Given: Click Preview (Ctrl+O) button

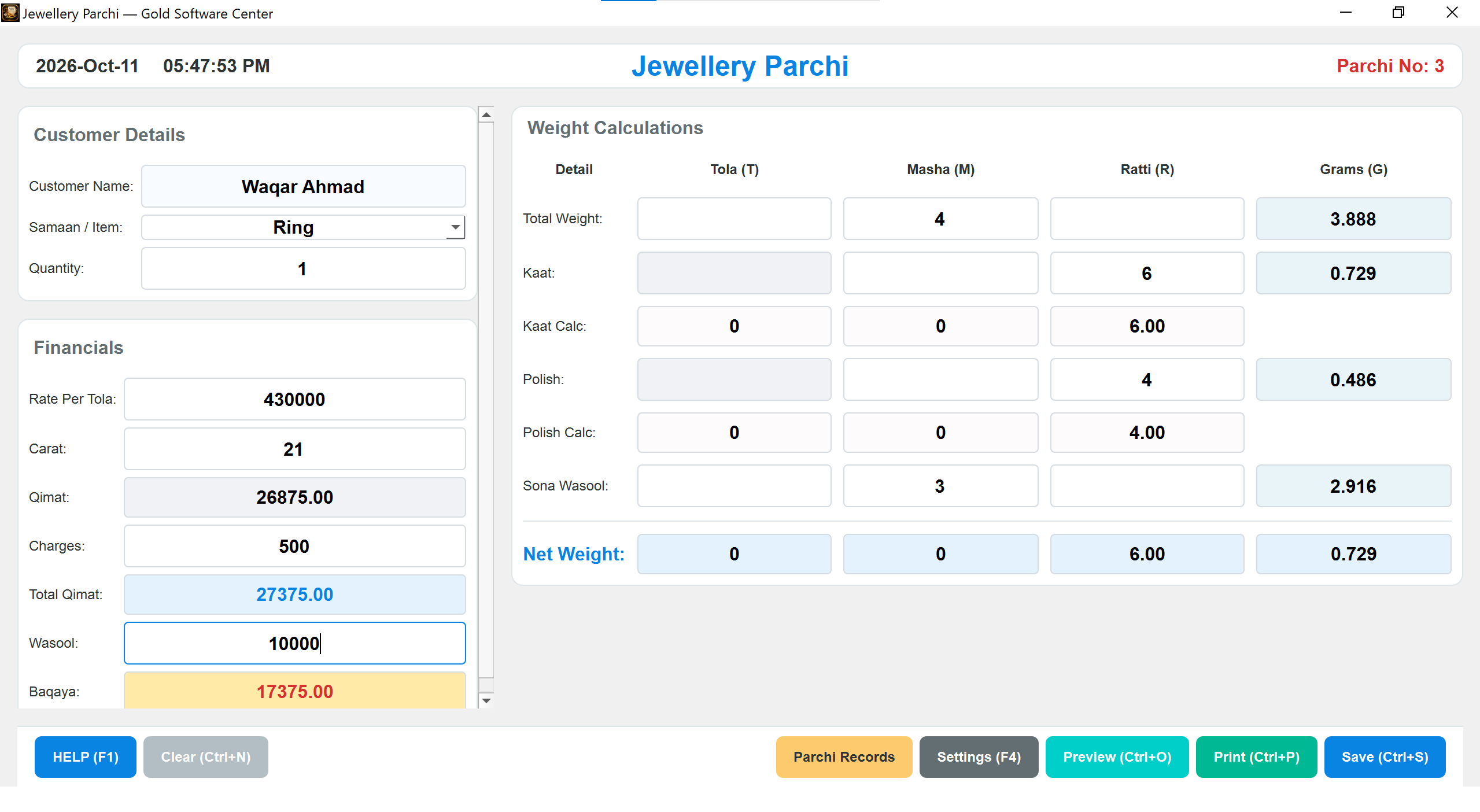Looking at the screenshot, I should tap(1117, 756).
